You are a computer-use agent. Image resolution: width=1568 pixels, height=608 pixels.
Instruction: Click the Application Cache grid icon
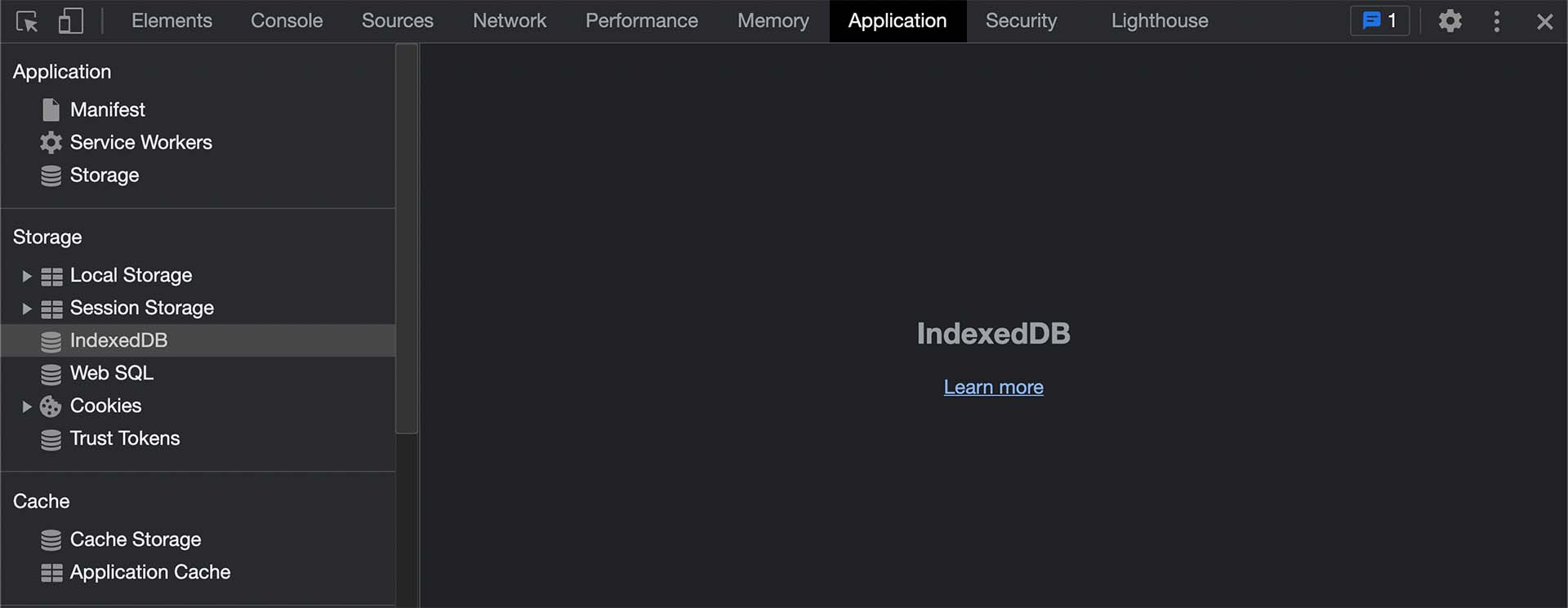(x=51, y=573)
